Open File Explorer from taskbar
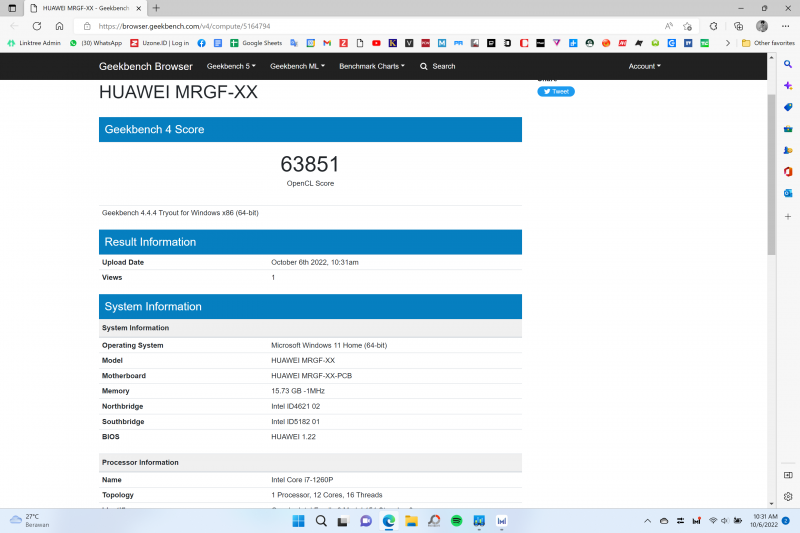This screenshot has width=800, height=533. pos(411,521)
